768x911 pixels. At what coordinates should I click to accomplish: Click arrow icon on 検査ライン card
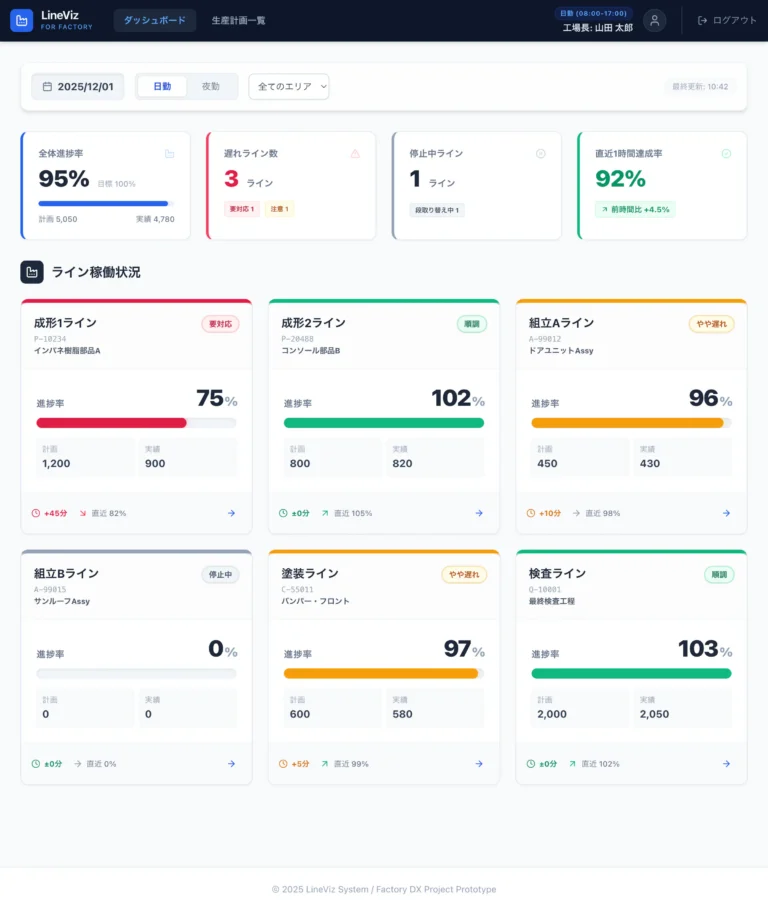[727, 764]
